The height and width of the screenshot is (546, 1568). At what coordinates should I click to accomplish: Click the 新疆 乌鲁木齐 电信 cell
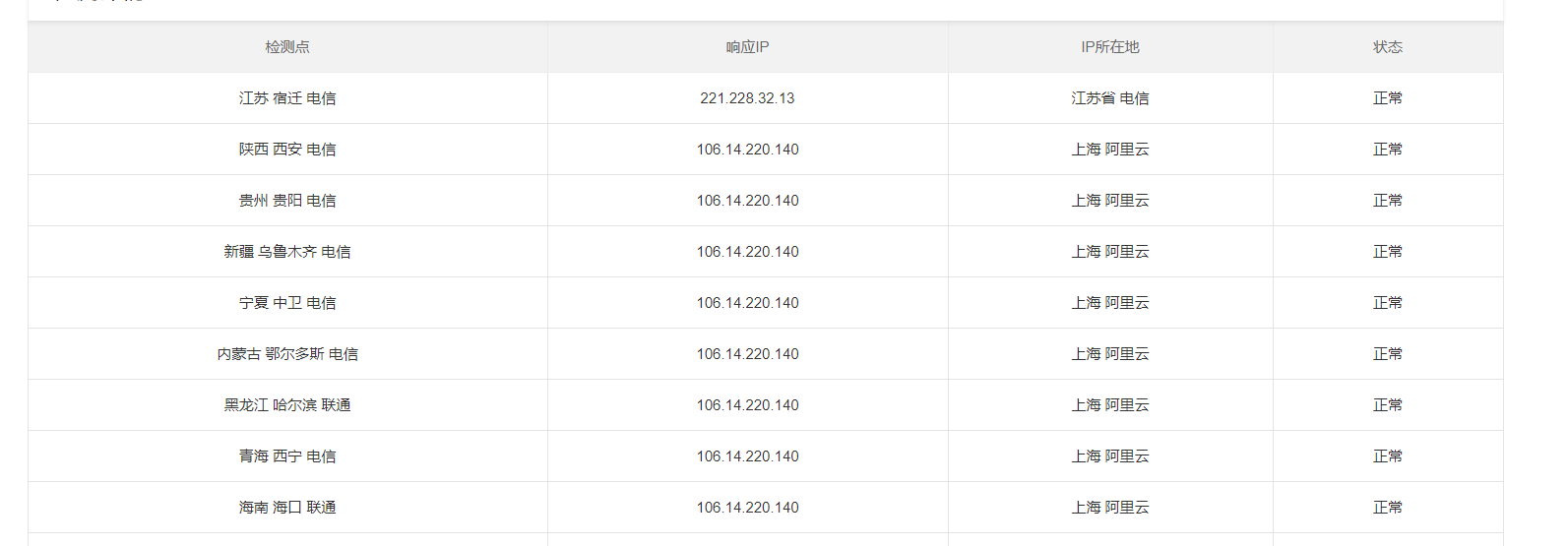tap(287, 252)
